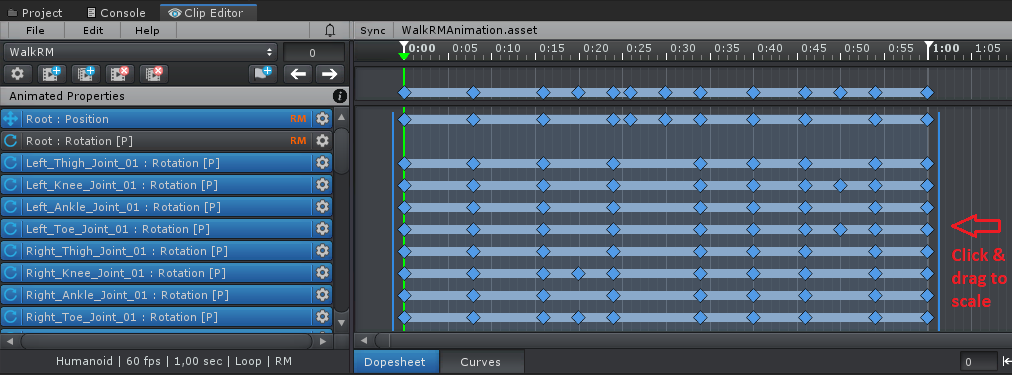
Task: Click the rotation icon of Left_Thigh_Joint_01
Action: click(x=10, y=163)
